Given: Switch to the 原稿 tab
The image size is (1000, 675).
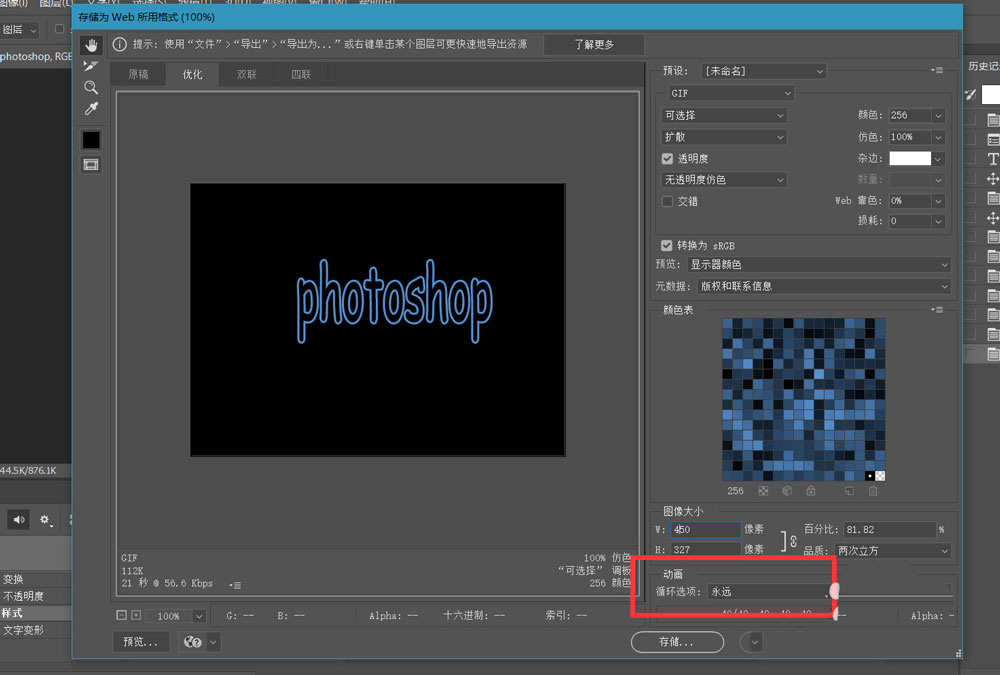Looking at the screenshot, I should [x=138, y=74].
